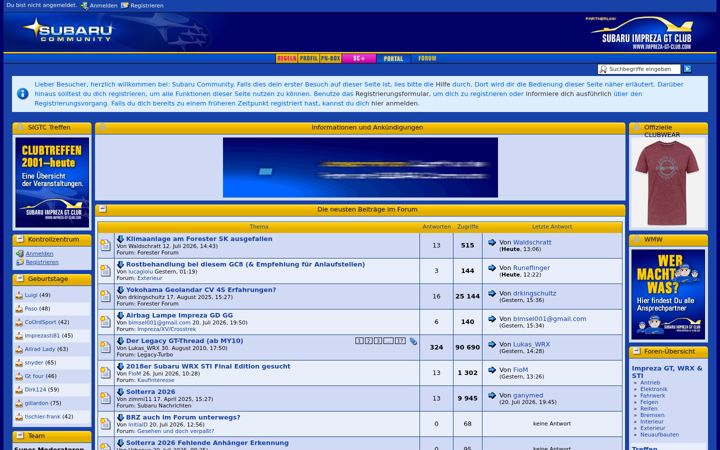Click the attachment paperclip icon on Legacy GT-Thread
Image resolution: width=720 pixels, height=450 pixels.
coord(413,341)
